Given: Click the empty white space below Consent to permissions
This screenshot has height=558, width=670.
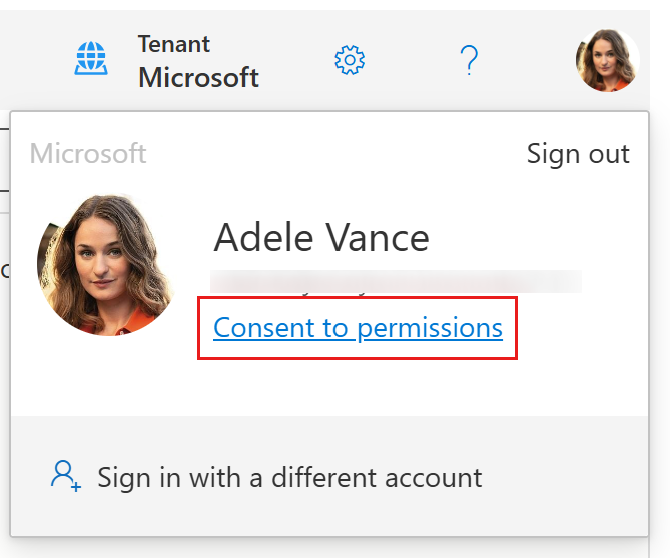Looking at the screenshot, I should point(329,387).
